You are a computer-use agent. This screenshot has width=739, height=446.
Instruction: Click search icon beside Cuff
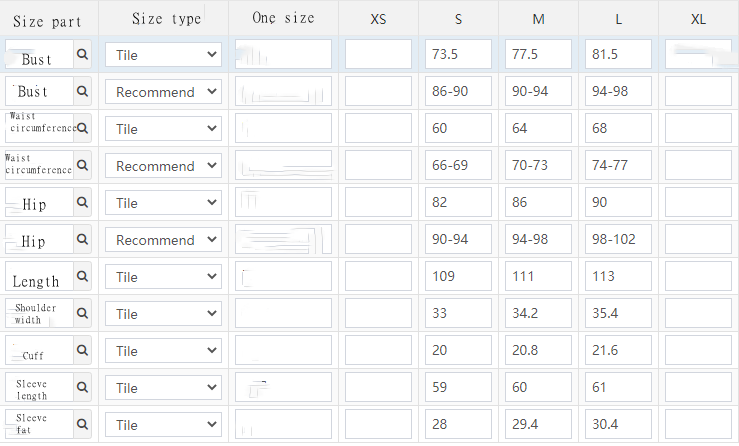click(82, 351)
